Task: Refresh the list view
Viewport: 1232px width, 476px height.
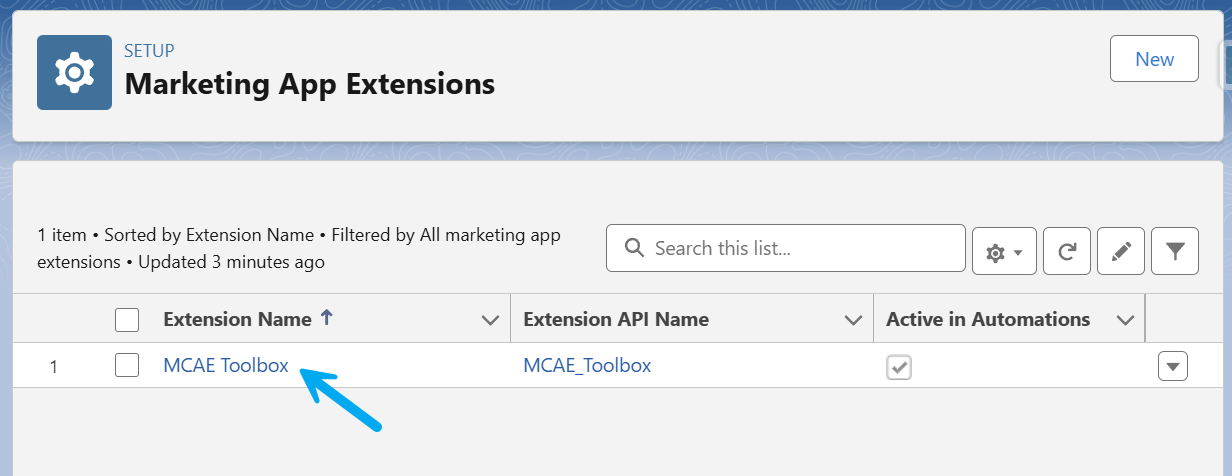Action: pyautogui.click(x=1067, y=252)
